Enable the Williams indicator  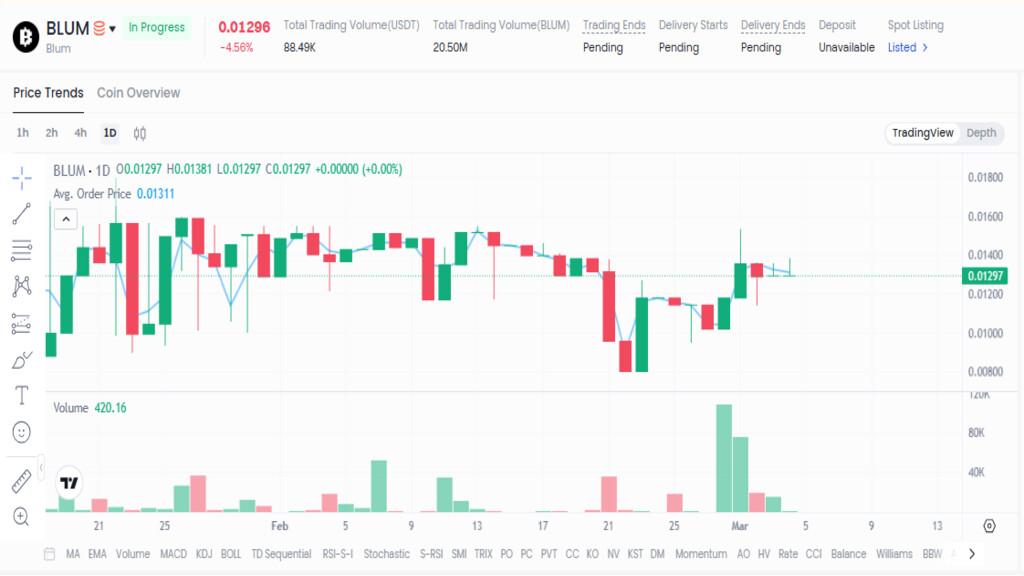coord(894,554)
